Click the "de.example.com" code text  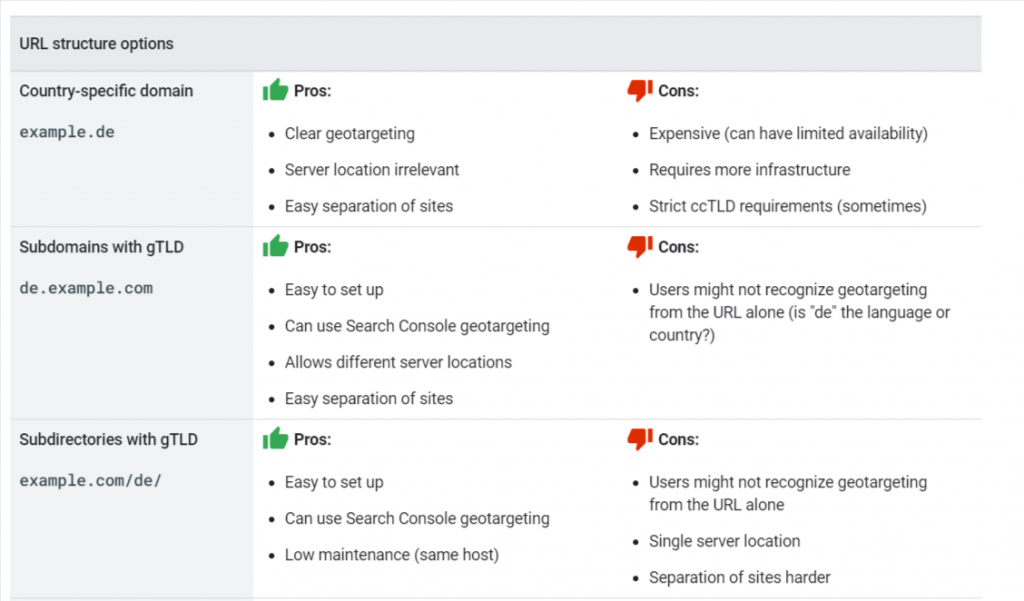86,288
